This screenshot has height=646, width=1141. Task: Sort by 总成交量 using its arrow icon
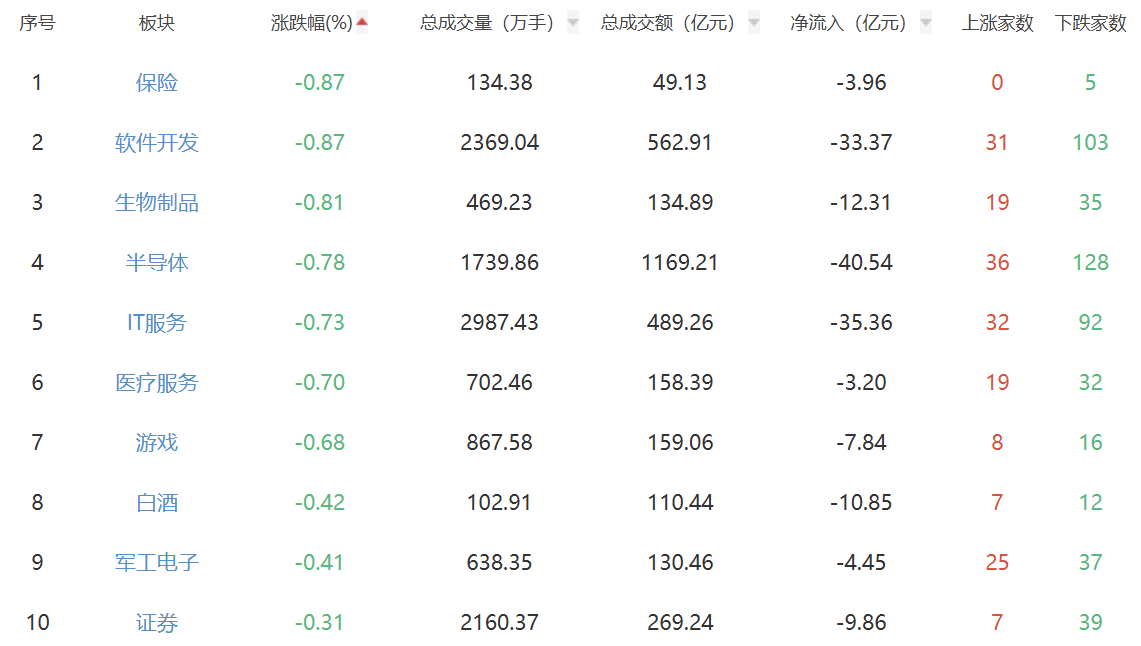572,22
